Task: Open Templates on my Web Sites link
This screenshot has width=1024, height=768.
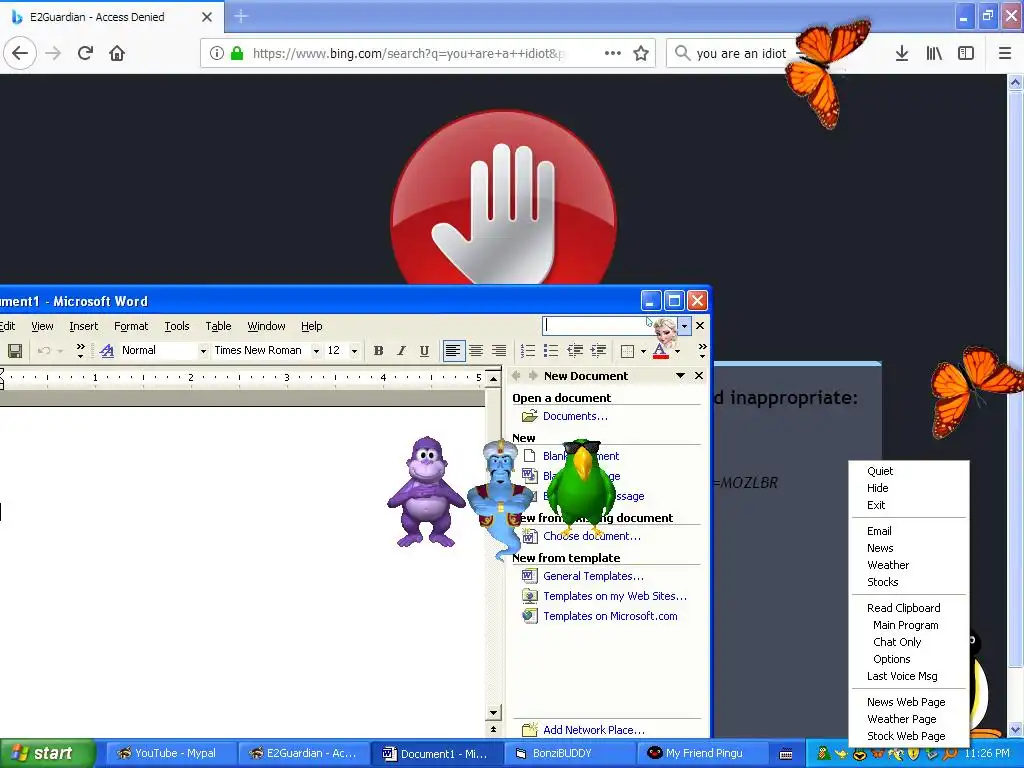Action: [615, 596]
